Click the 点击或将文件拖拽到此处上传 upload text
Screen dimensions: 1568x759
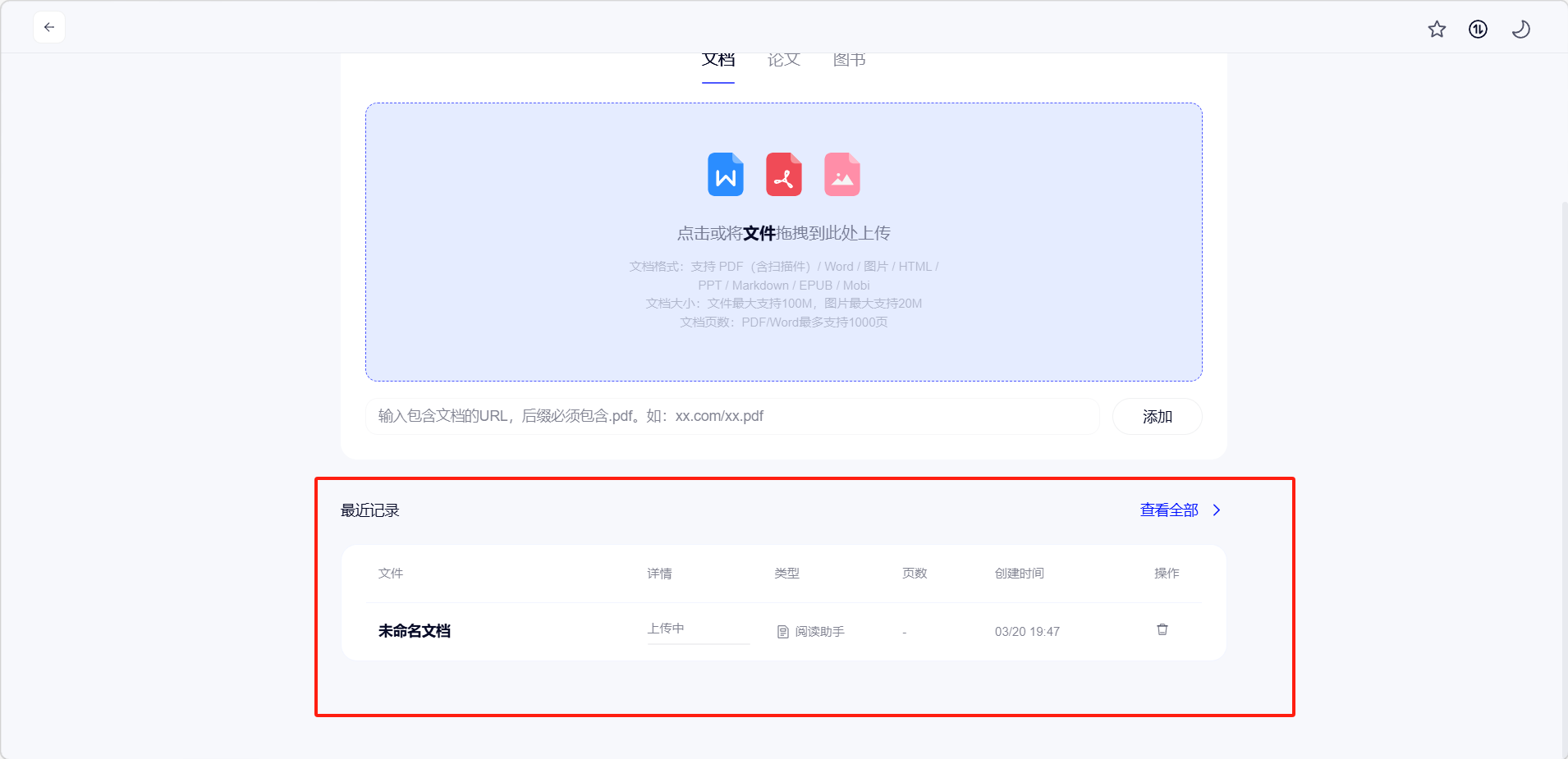pos(784,234)
